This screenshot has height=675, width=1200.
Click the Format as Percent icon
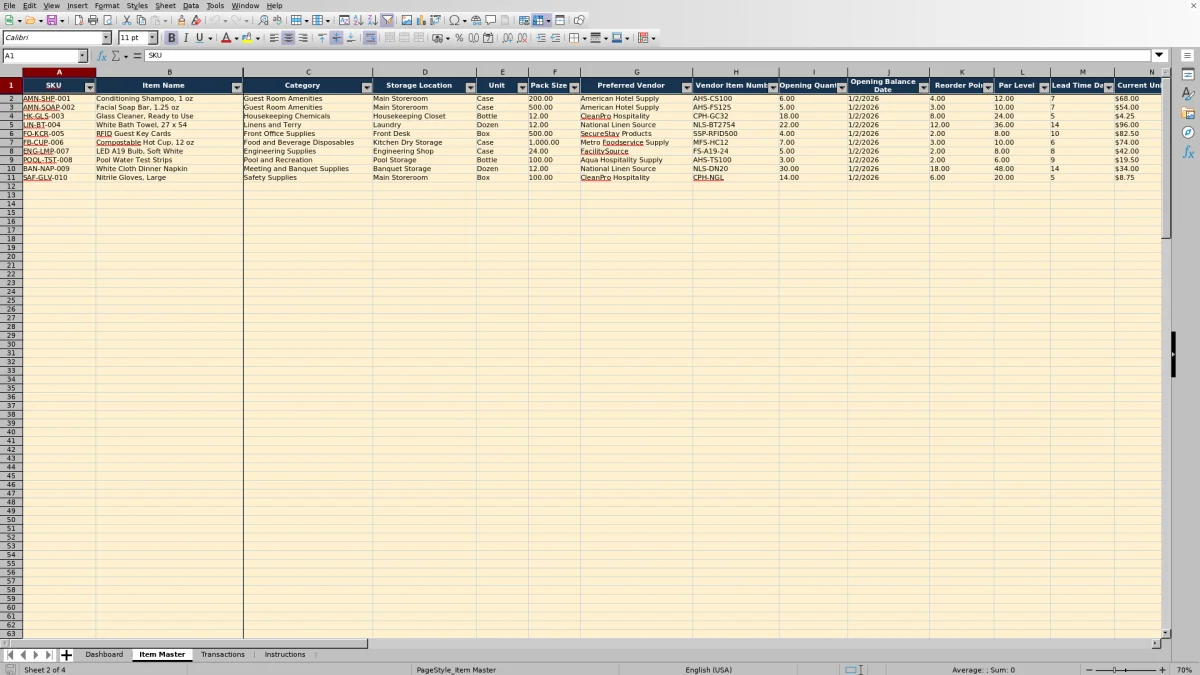click(459, 38)
